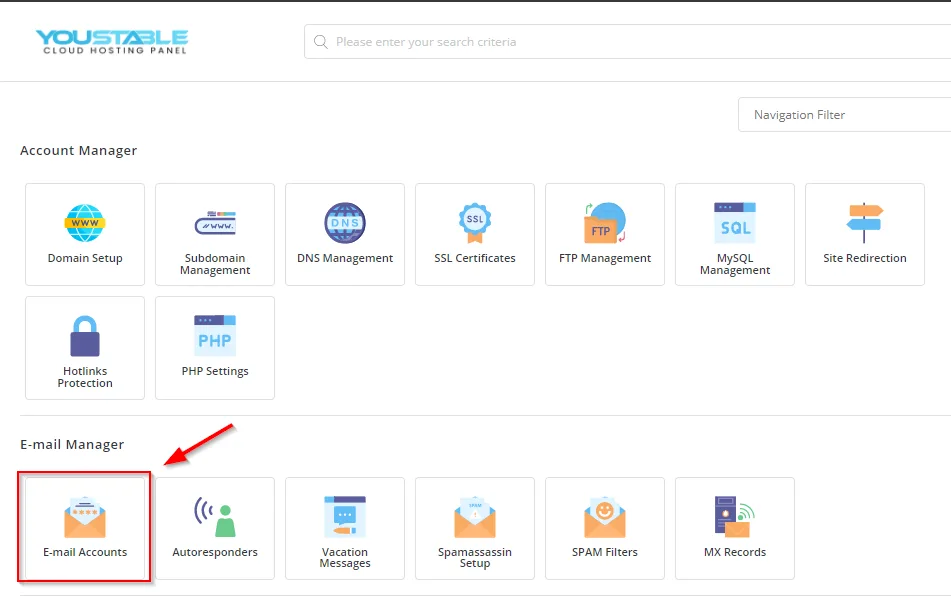
Task: Open Vacation Messages
Action: point(344,528)
